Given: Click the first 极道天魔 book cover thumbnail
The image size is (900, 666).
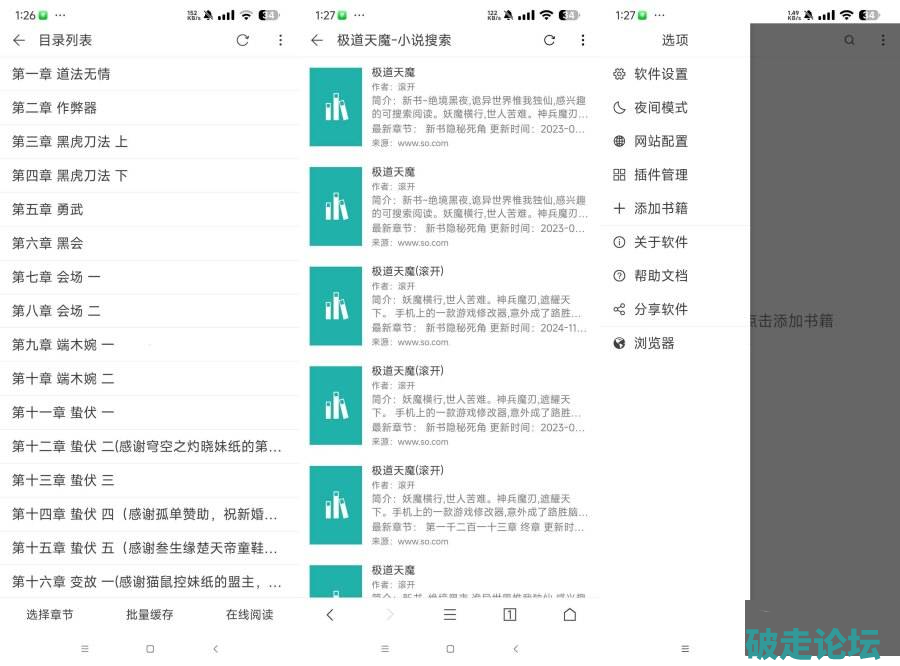Looking at the screenshot, I should [335, 107].
